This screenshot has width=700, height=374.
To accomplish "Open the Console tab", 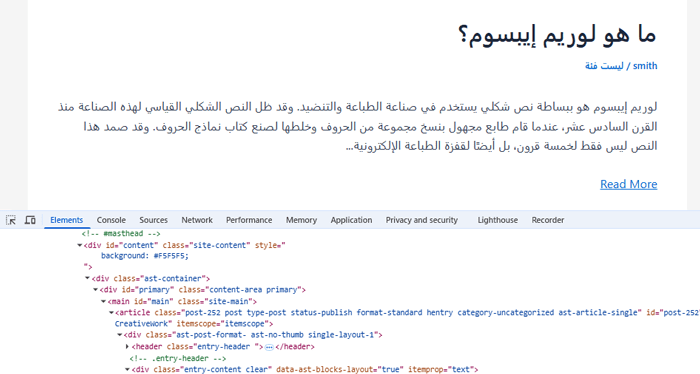I will click(111, 220).
